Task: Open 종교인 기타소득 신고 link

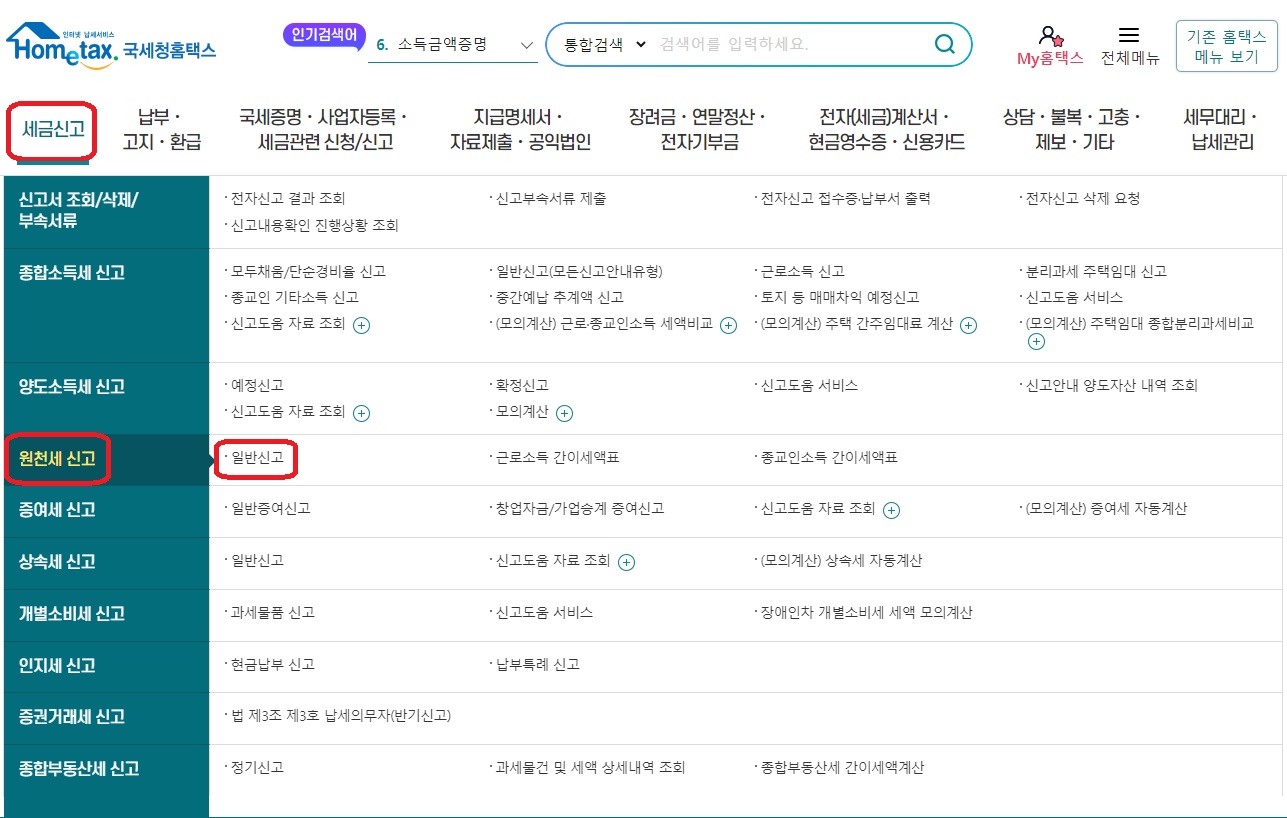Action: tap(295, 298)
